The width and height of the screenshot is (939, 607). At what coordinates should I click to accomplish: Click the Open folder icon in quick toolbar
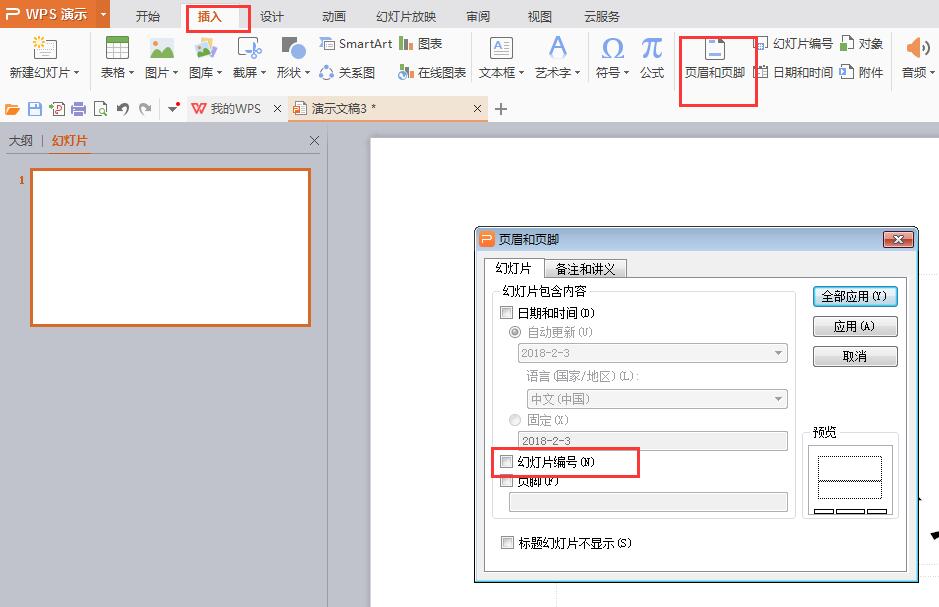(12, 109)
